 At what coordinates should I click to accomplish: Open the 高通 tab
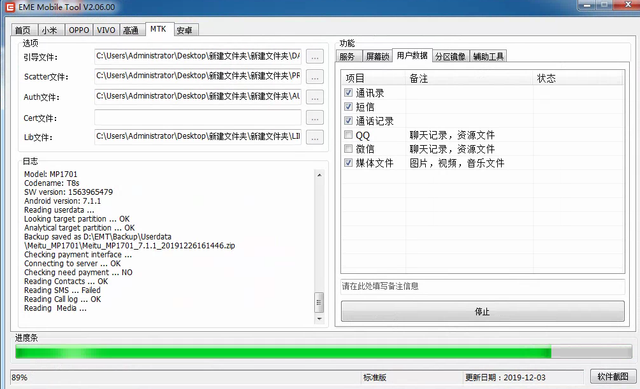[x=131, y=30]
